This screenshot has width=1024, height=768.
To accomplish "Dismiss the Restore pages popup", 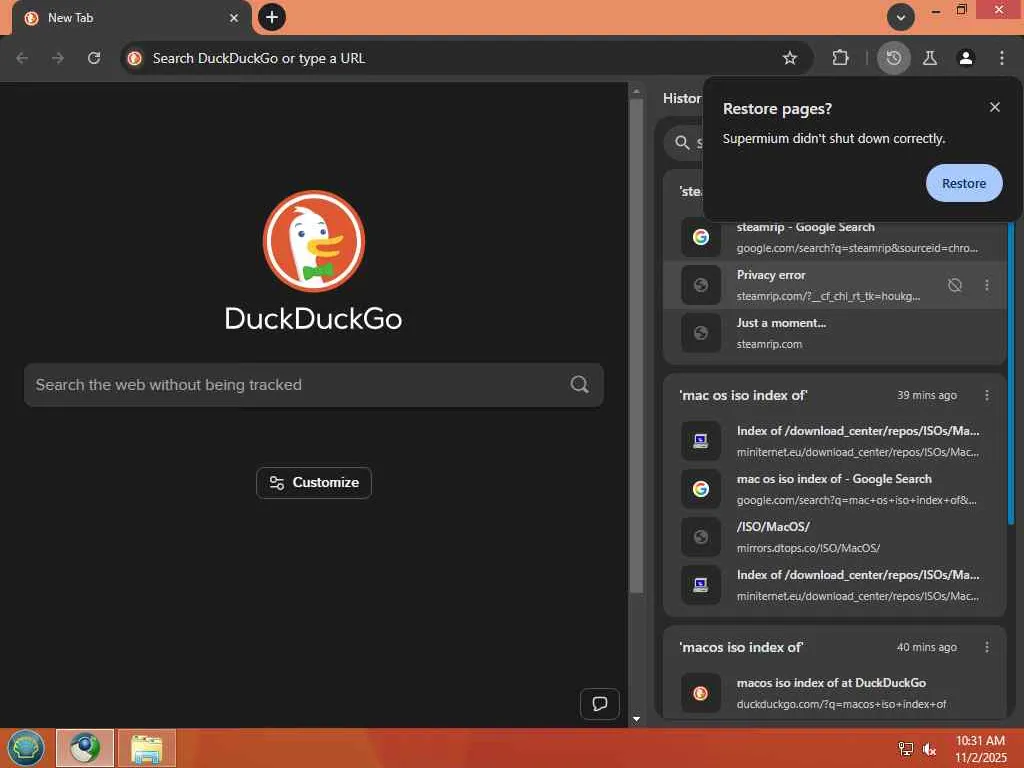I will [994, 107].
